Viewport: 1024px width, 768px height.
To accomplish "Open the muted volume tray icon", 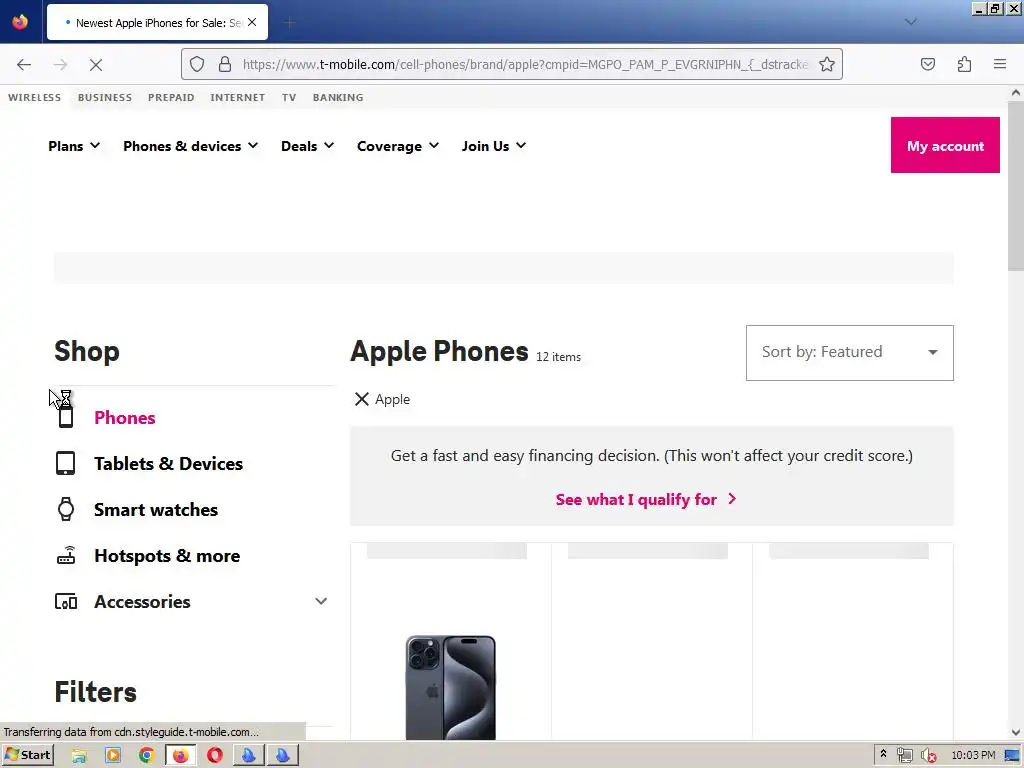I will point(927,756).
